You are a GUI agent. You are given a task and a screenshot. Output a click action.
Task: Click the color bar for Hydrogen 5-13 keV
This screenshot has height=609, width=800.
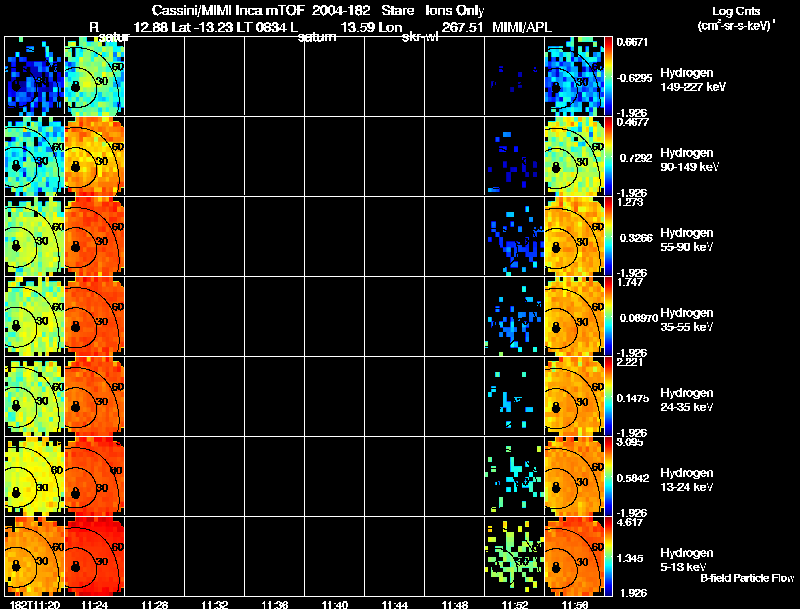point(608,556)
